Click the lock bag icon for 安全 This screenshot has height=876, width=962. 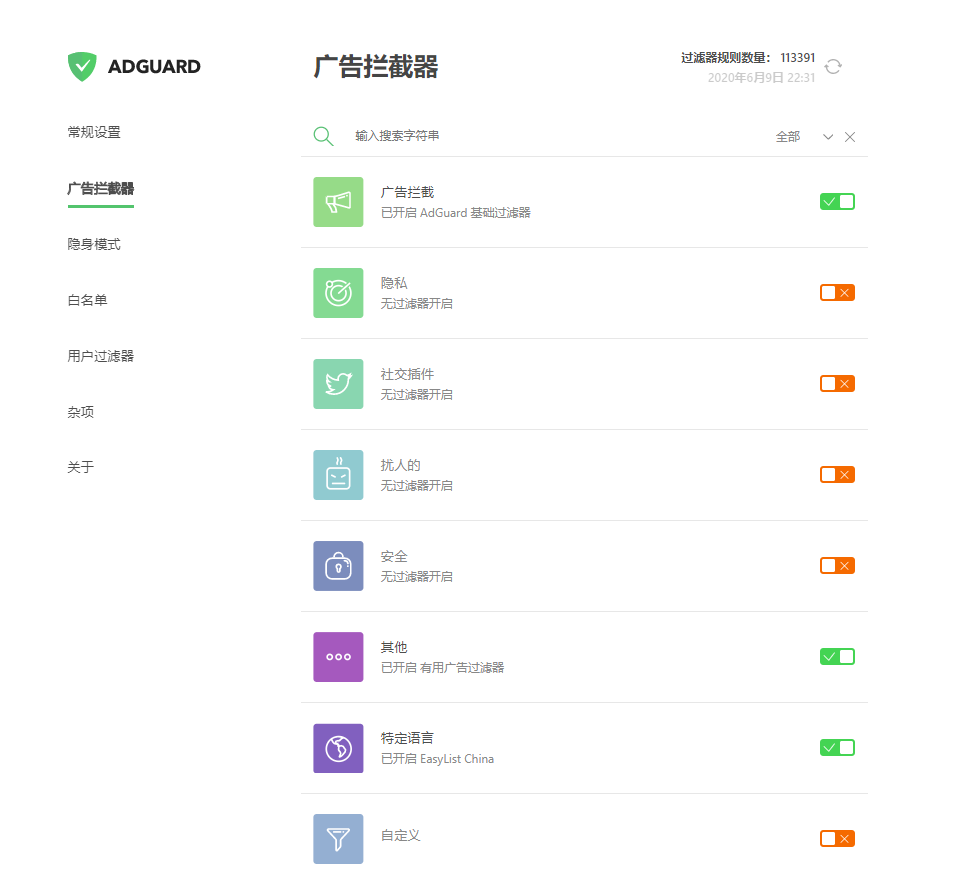pyautogui.click(x=338, y=566)
